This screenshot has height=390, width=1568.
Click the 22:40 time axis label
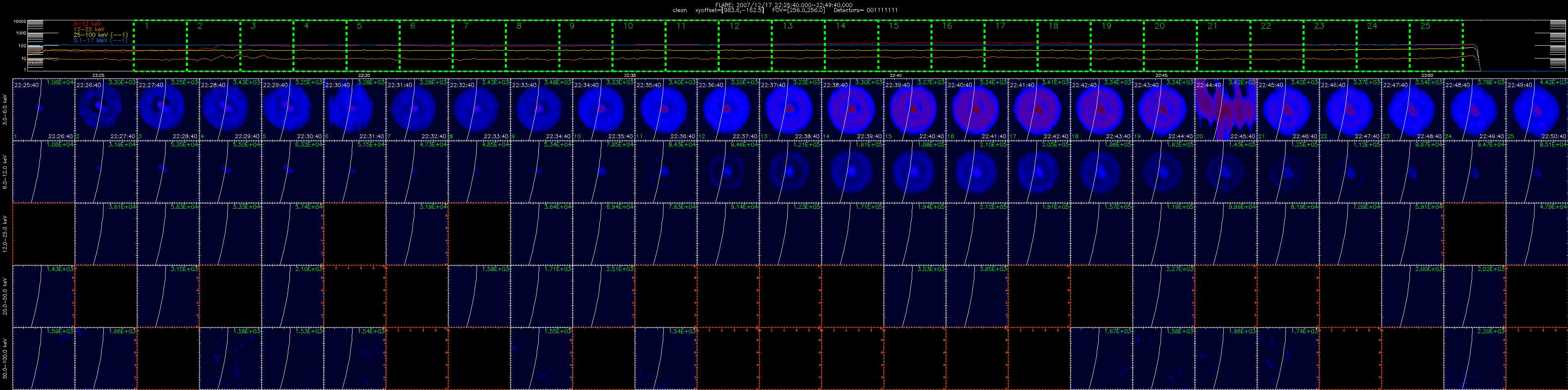[896, 75]
